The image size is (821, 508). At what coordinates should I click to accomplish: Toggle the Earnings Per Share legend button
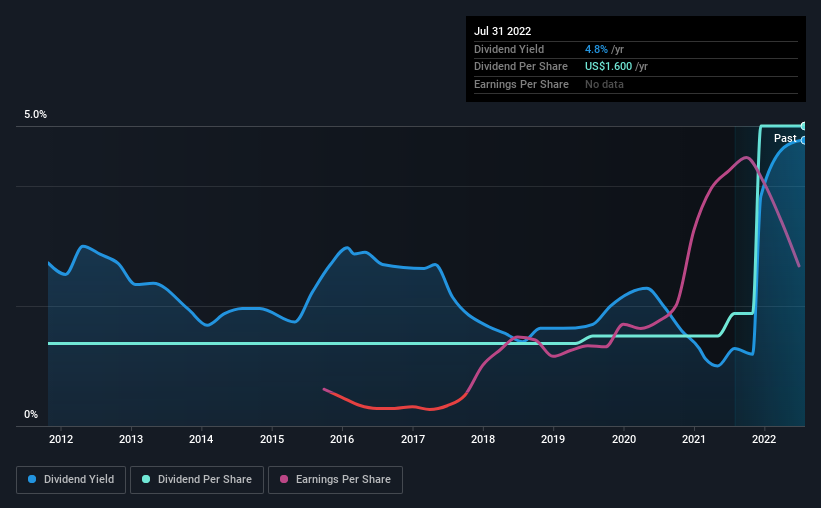[x=335, y=480]
